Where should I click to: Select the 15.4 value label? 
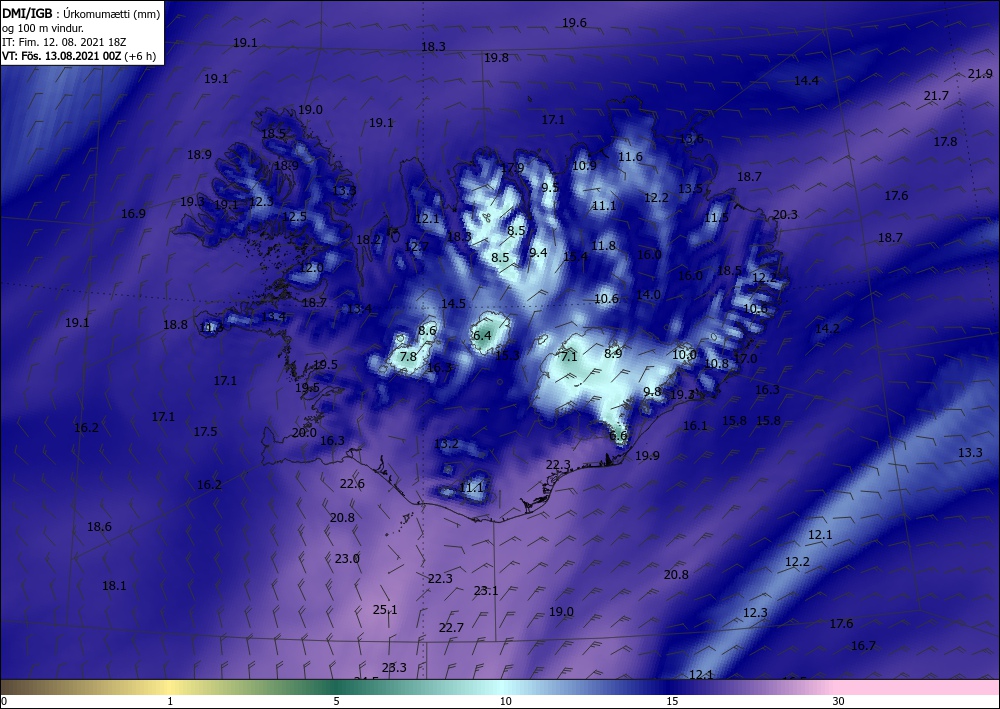click(575, 256)
